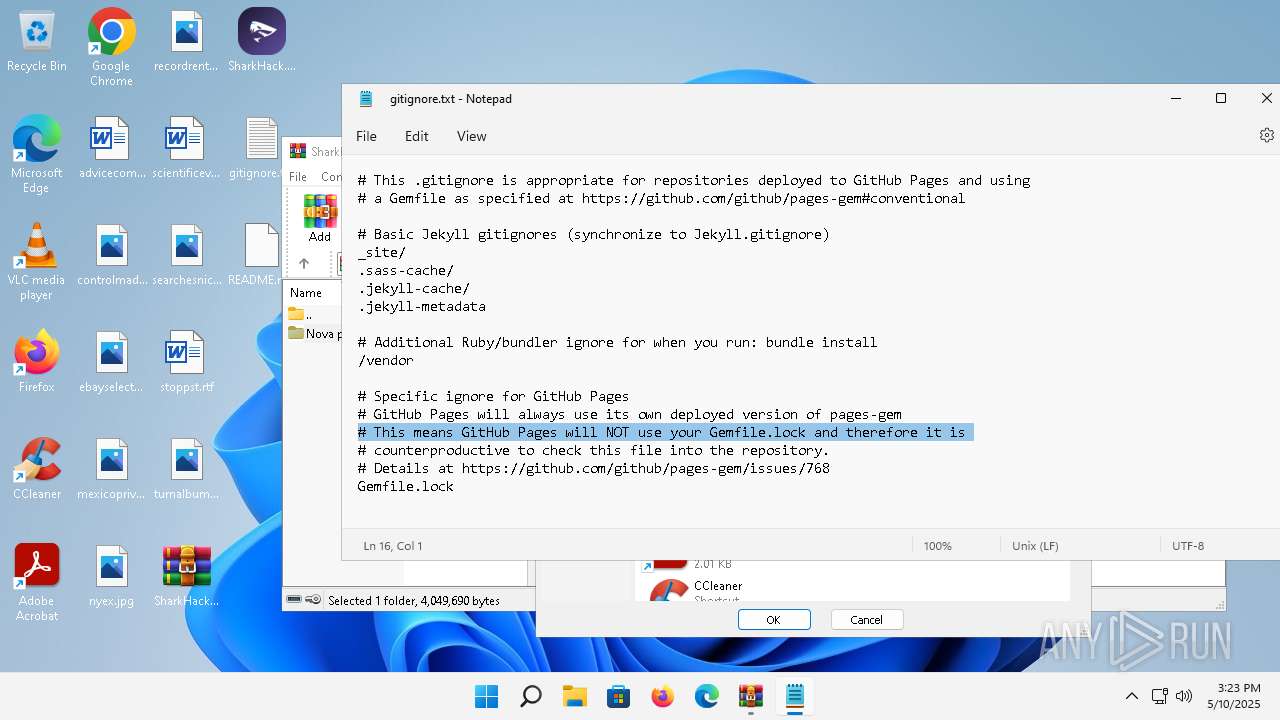Launch CCleaner desktop shortcut
The image size is (1280, 720).
pos(37,469)
